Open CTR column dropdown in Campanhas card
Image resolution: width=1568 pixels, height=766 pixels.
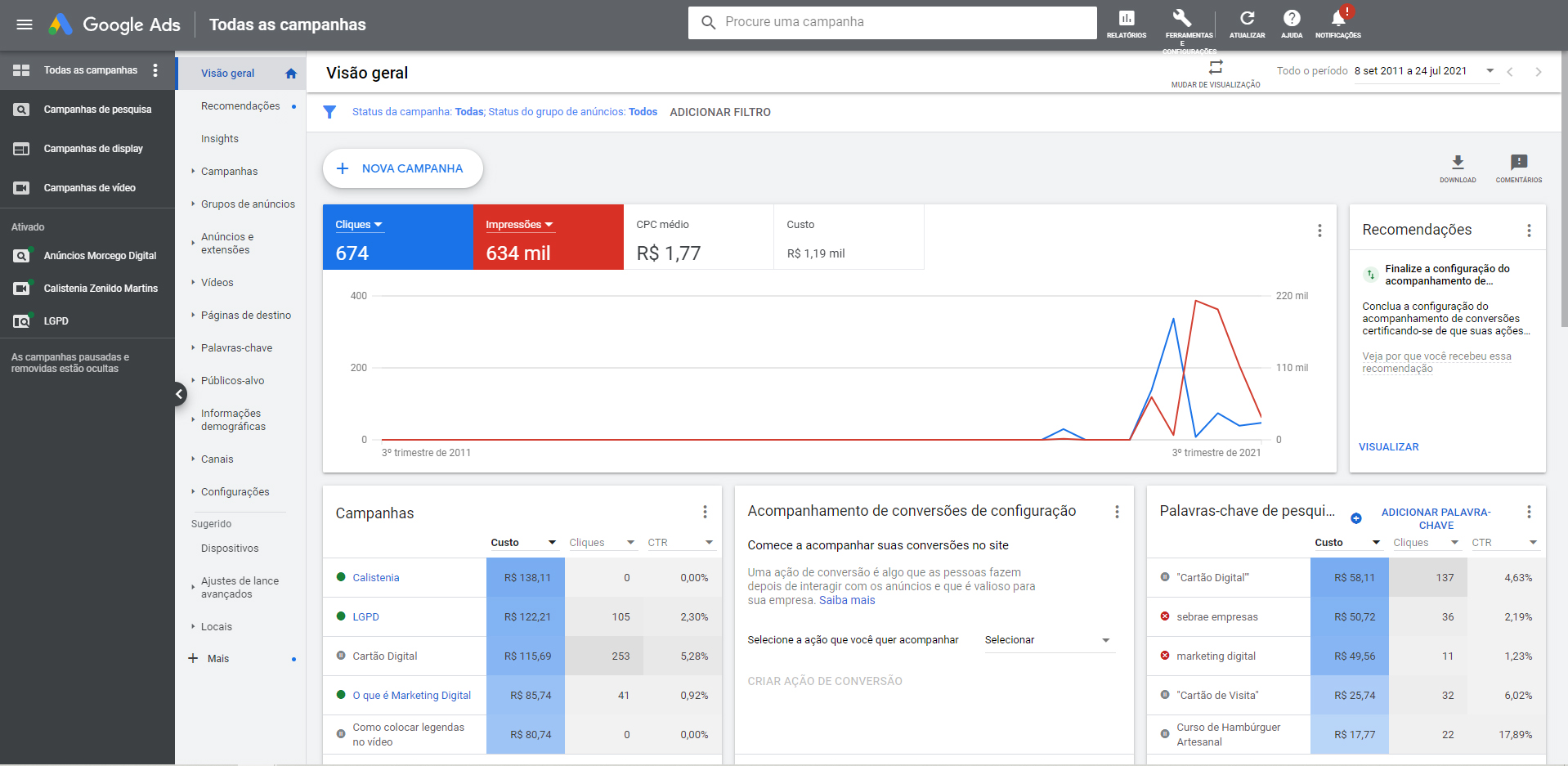coord(680,543)
